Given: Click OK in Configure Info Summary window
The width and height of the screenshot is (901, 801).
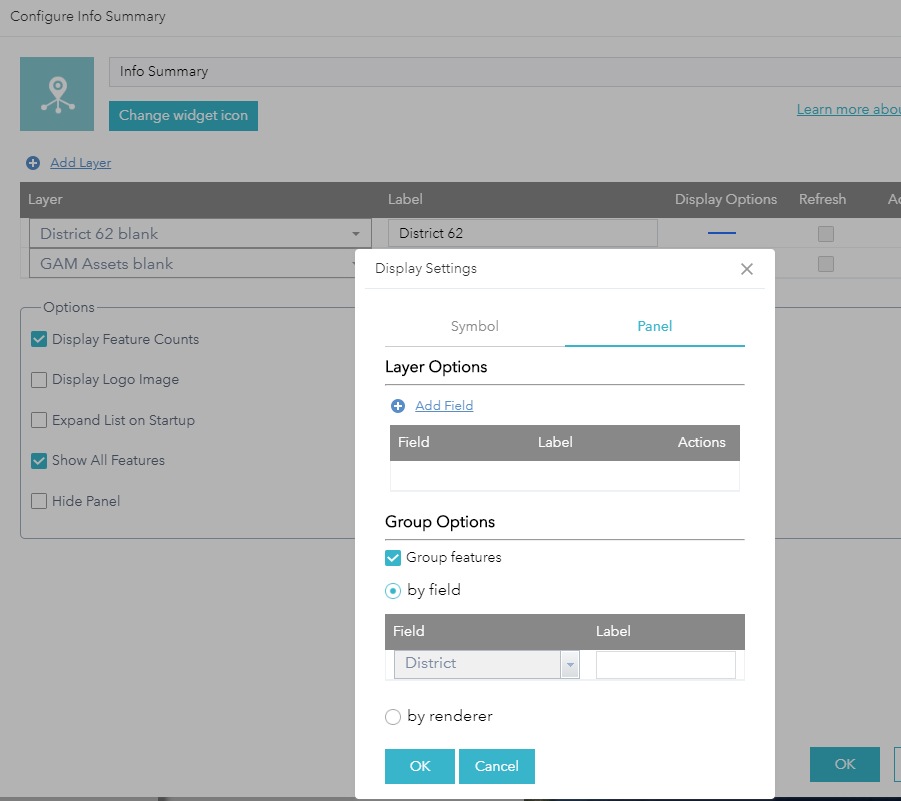Looking at the screenshot, I should pyautogui.click(x=845, y=764).
